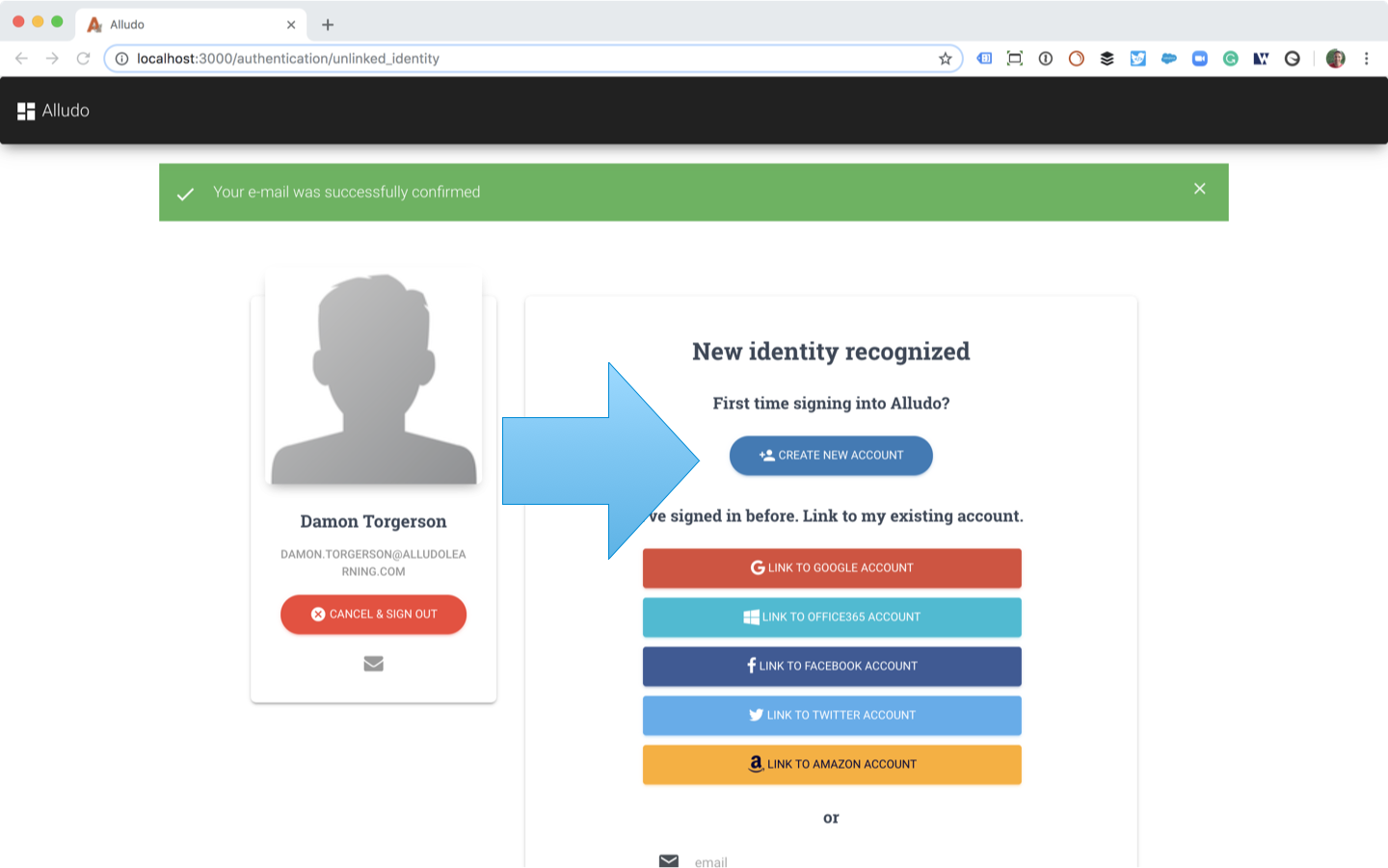
Task: Click the DAMON.TORGERSON@ALLUDOLEARNING.COM email text
Action: pos(373,563)
